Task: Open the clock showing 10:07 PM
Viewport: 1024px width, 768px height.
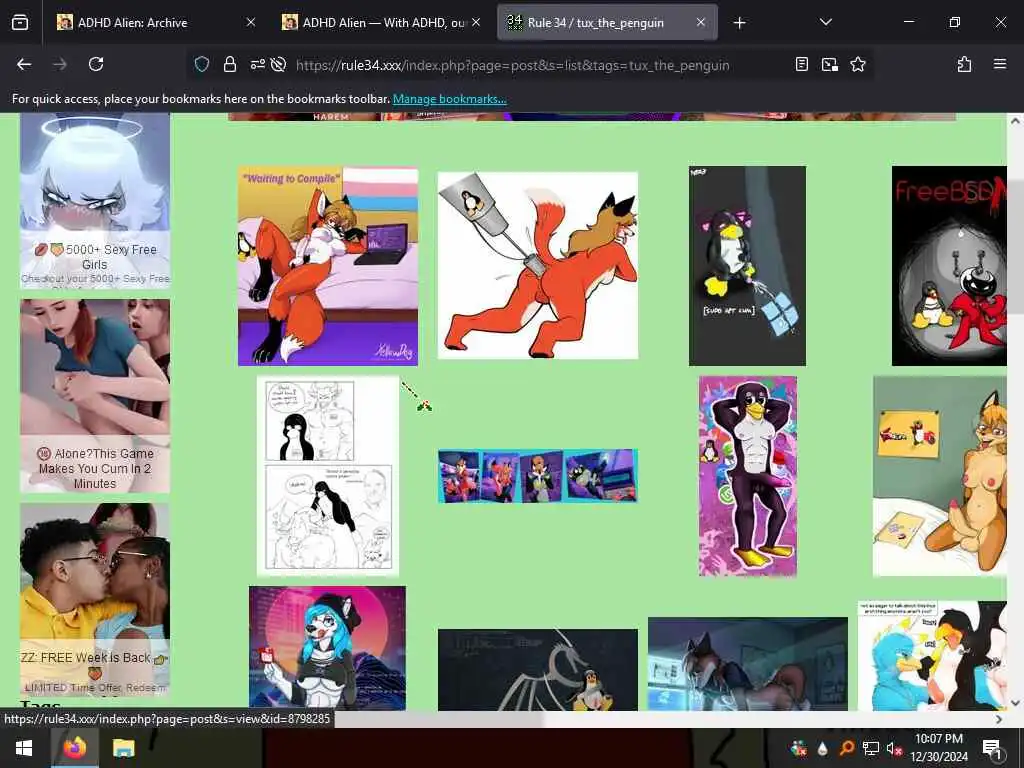Action: click(x=939, y=748)
